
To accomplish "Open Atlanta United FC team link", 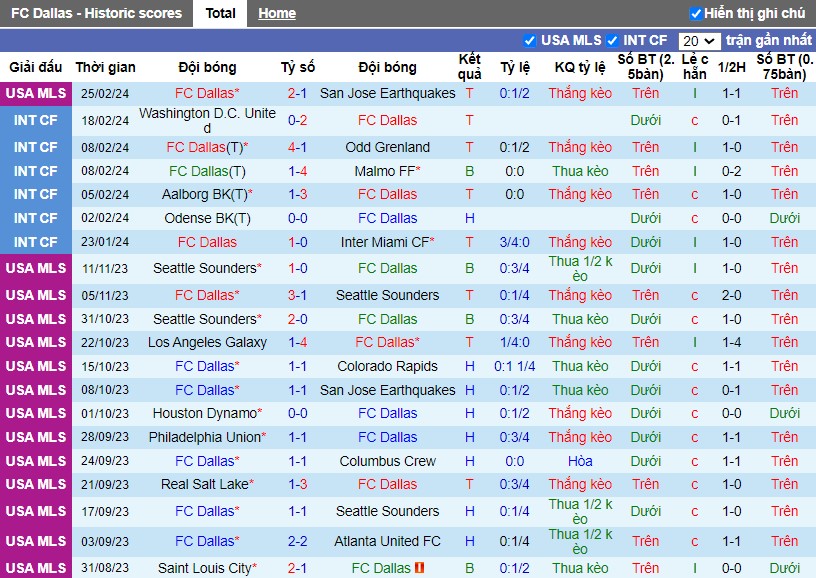I will click(387, 542).
